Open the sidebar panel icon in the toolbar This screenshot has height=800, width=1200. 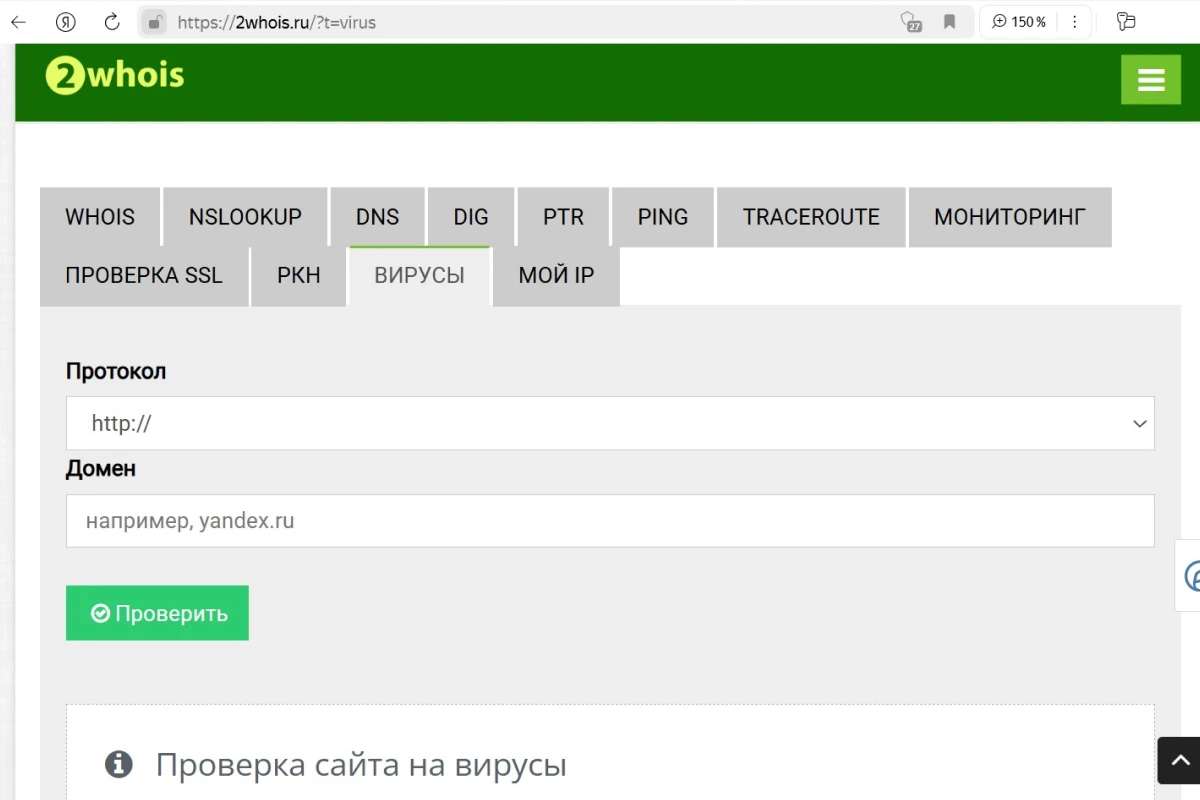1126,22
